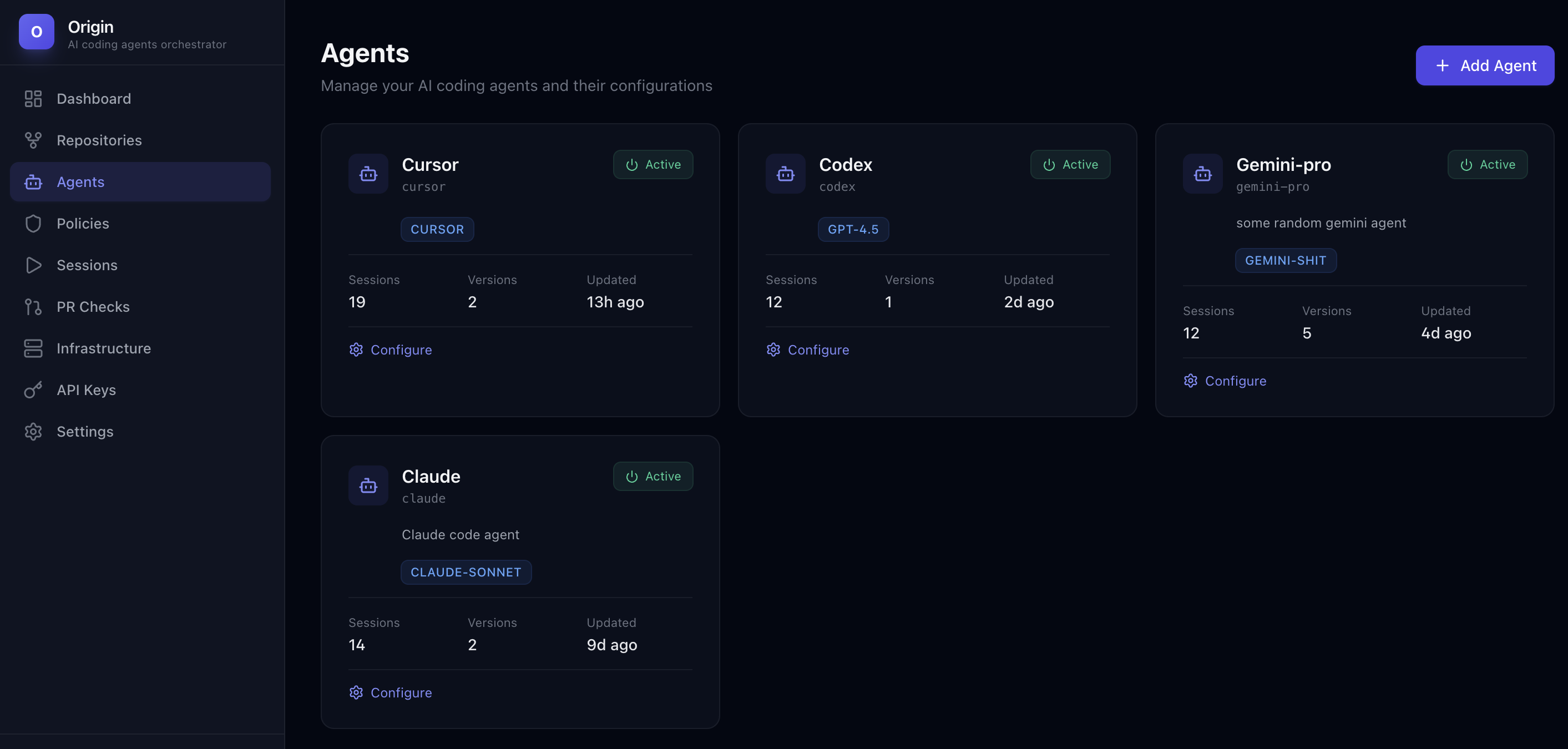Open the Dashboard panel icon

click(33, 98)
